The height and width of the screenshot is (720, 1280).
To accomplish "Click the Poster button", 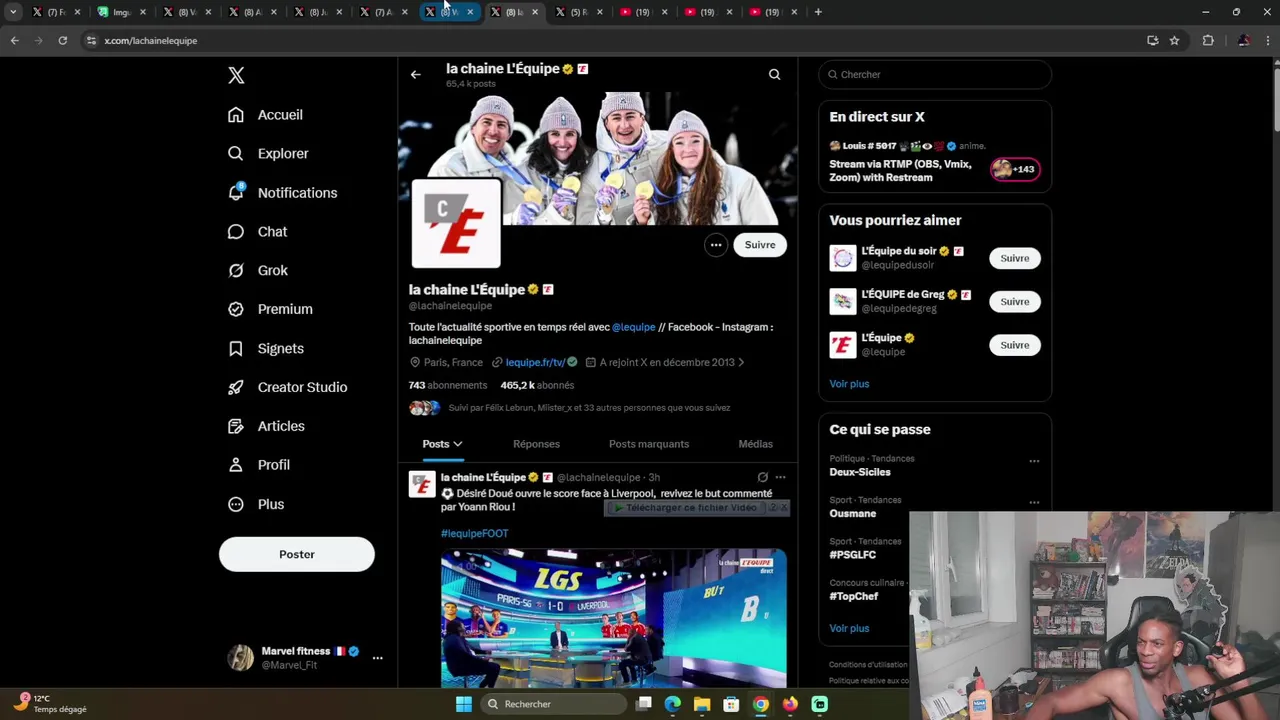I will [297, 554].
